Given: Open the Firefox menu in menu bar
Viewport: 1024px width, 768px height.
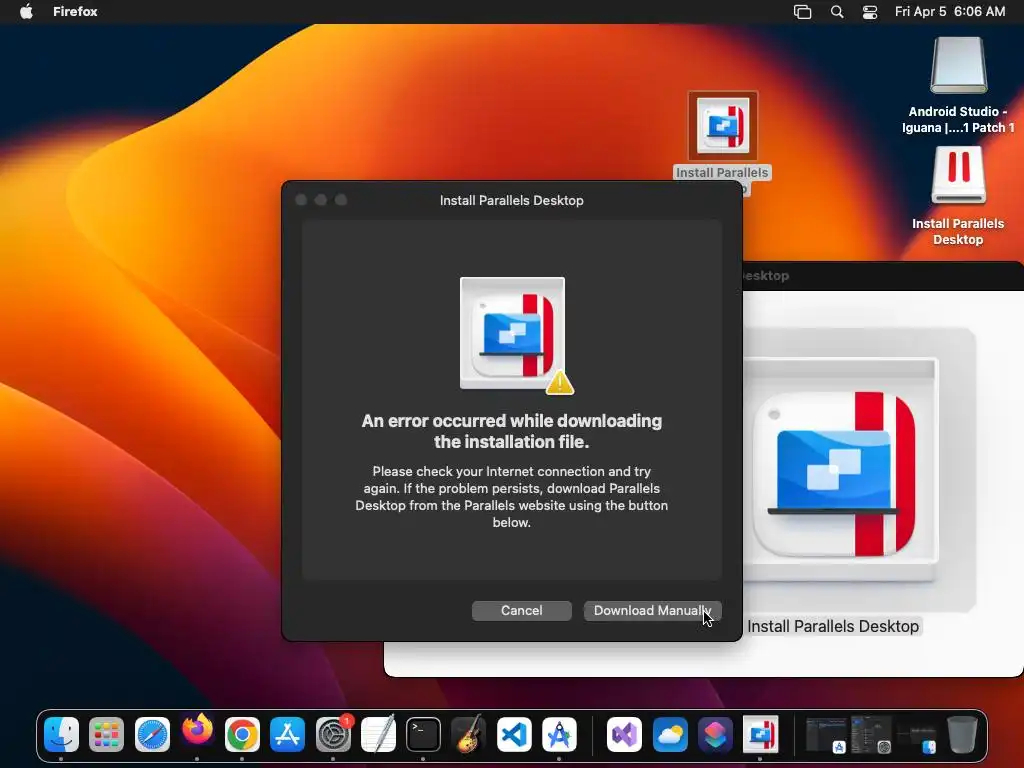Looking at the screenshot, I should tap(75, 12).
